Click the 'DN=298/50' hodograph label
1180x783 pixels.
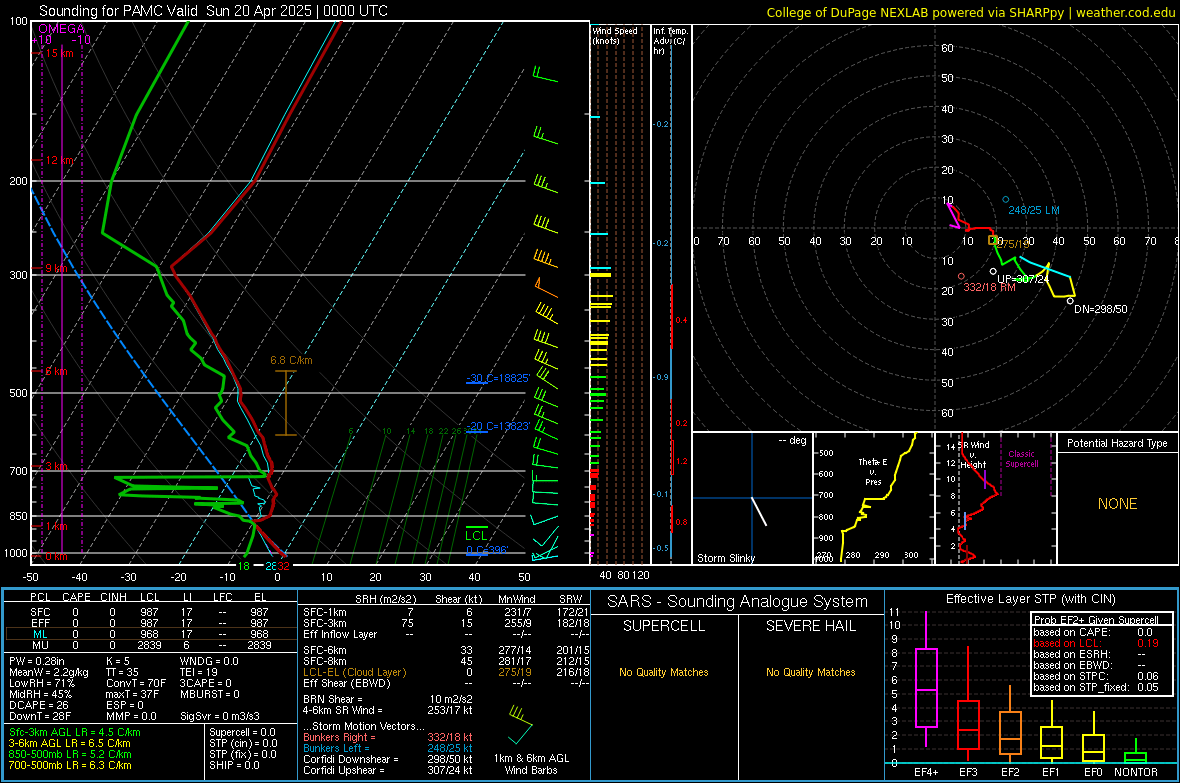coord(1100,309)
